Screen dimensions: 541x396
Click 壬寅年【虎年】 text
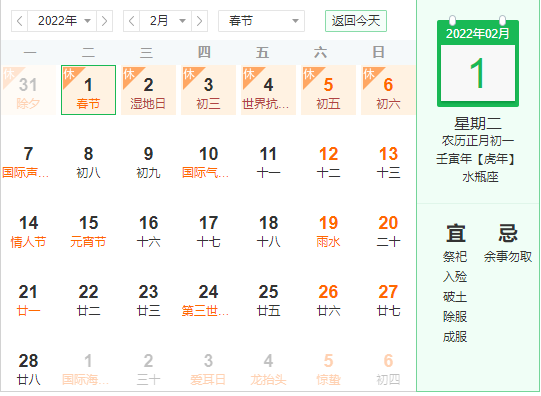[477, 159]
